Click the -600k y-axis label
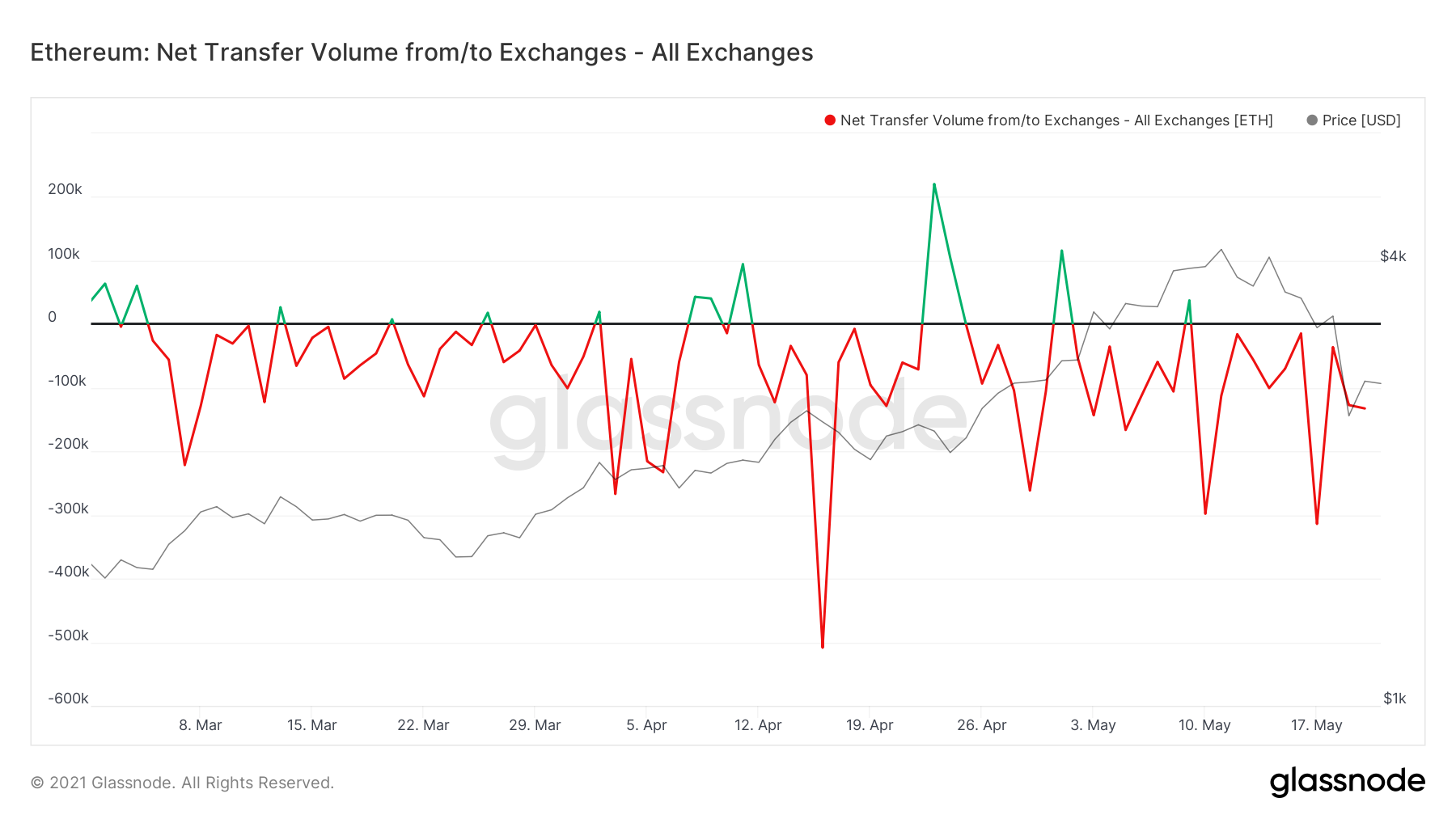This screenshot has width=1456, height=819. (68, 699)
